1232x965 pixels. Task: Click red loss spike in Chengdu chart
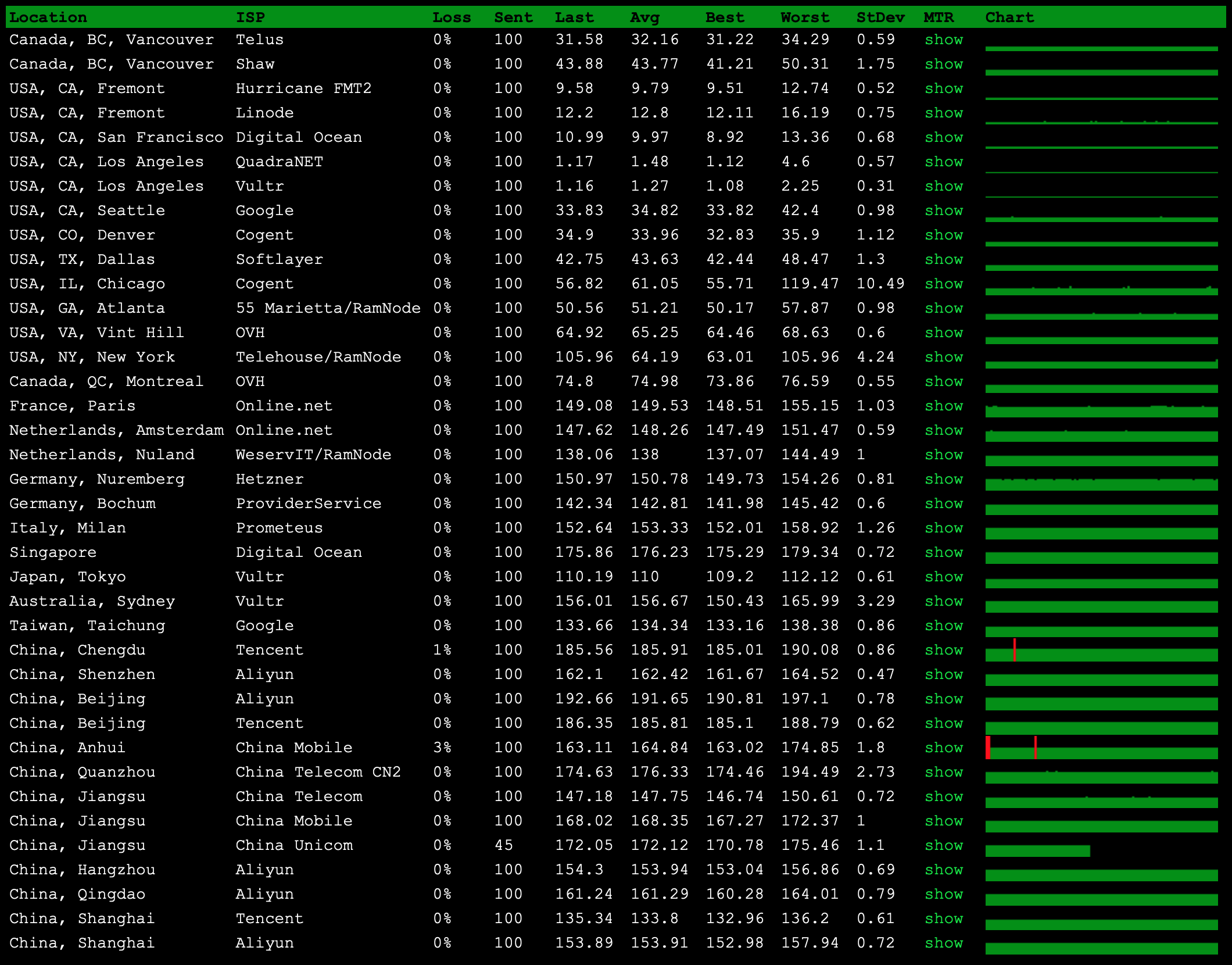pyautogui.click(x=1015, y=649)
